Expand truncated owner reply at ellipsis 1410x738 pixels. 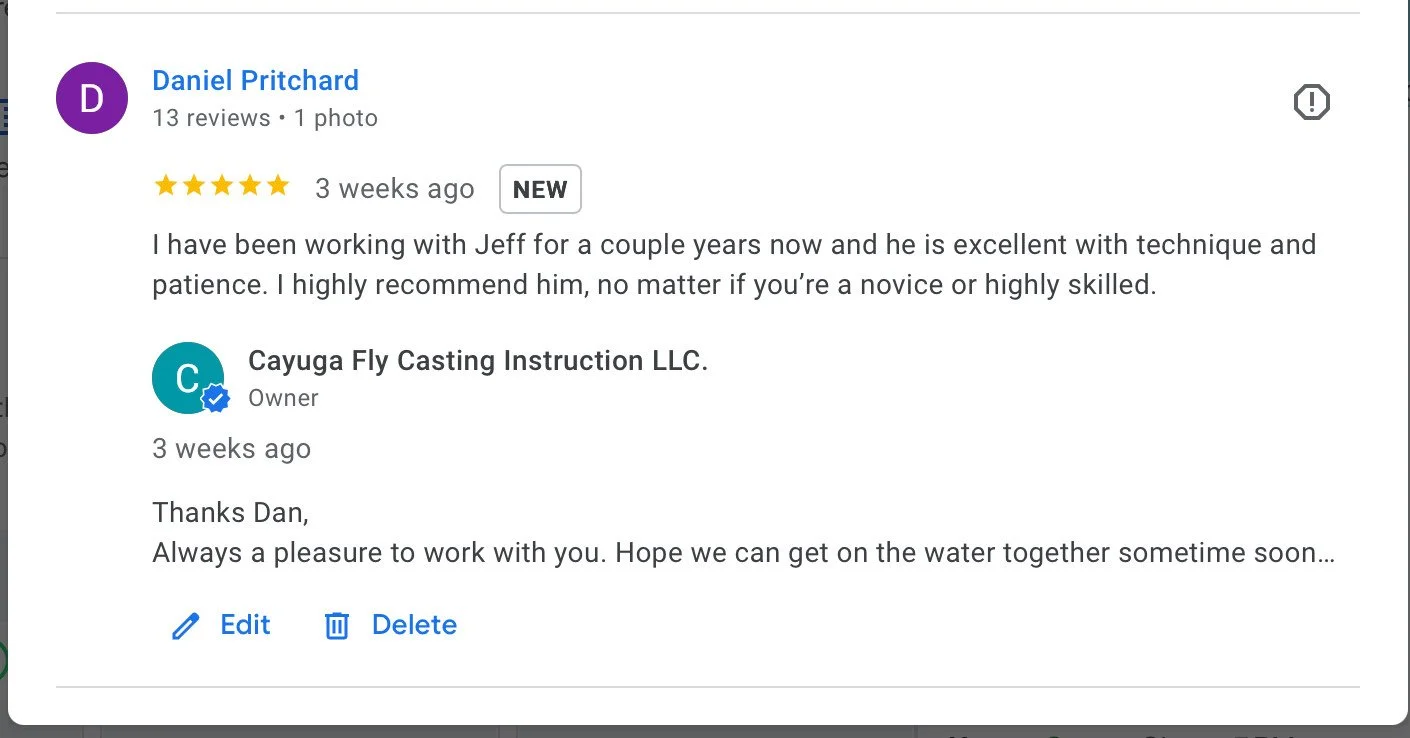[1325, 553]
